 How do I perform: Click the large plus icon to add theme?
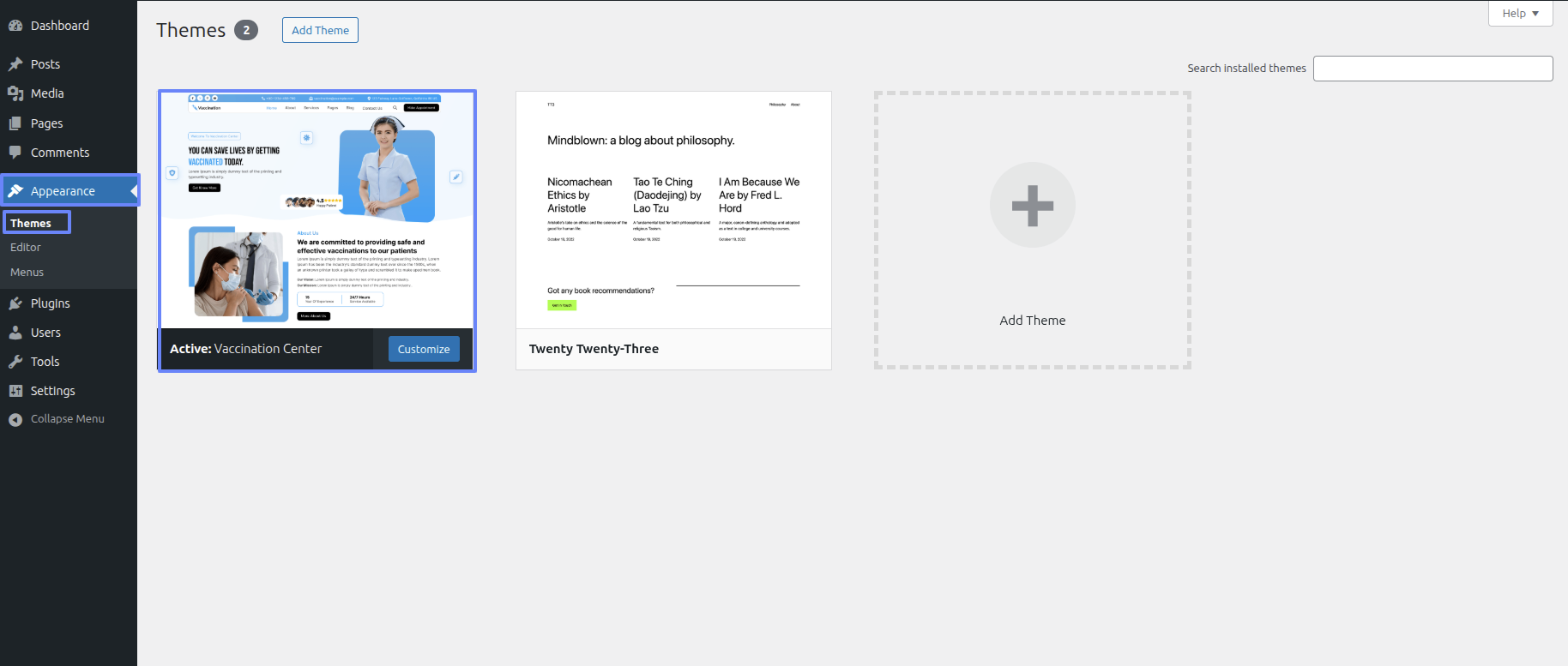coord(1032,206)
